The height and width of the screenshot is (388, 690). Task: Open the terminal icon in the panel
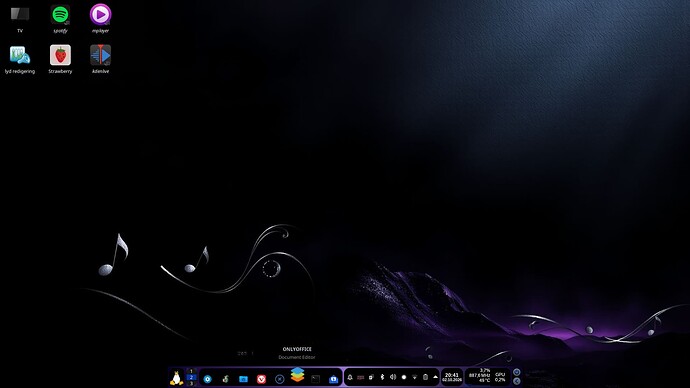pos(316,379)
